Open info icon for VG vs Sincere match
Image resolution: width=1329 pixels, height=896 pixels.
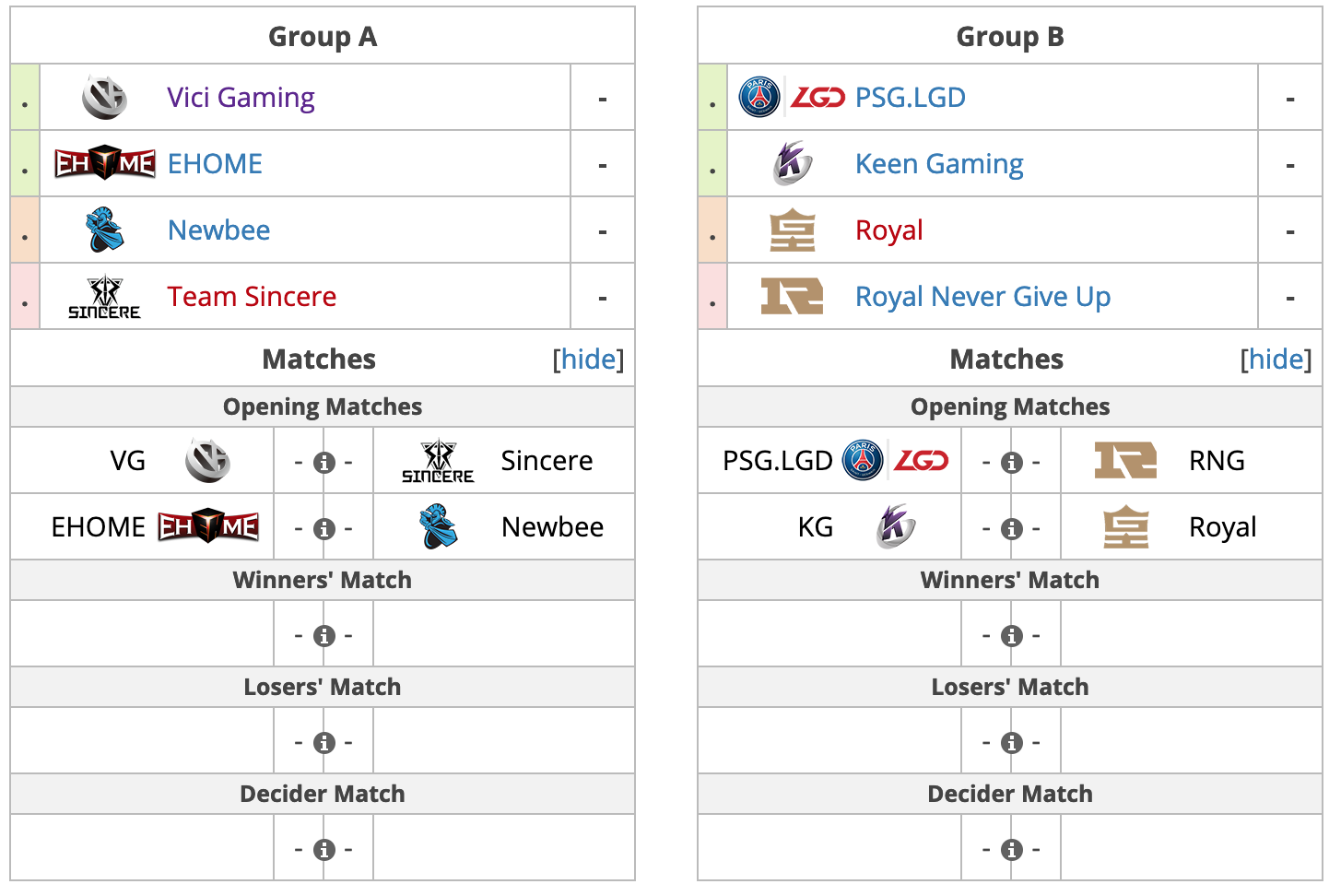click(323, 463)
